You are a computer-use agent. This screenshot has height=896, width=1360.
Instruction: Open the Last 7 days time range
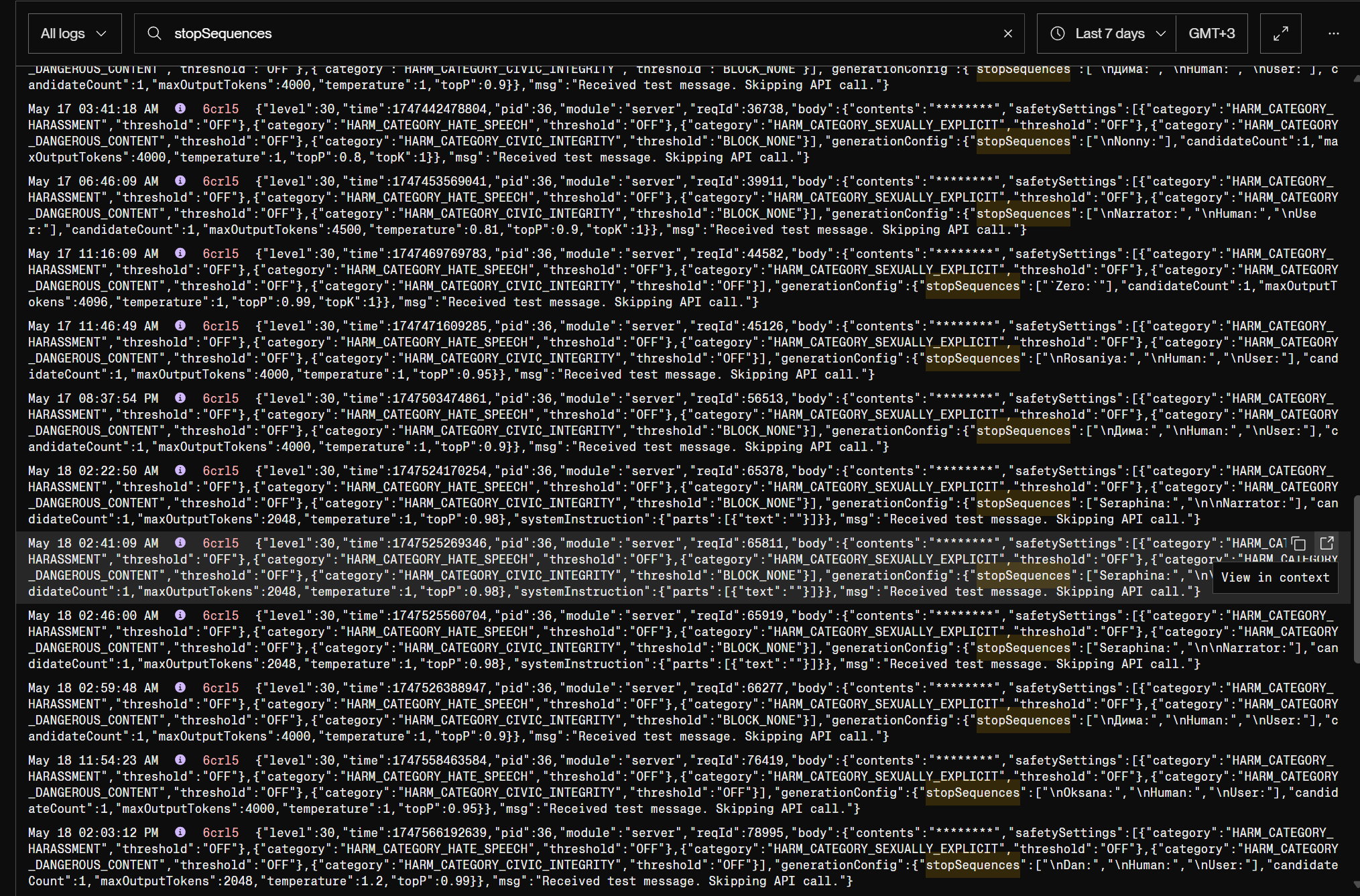(1109, 34)
